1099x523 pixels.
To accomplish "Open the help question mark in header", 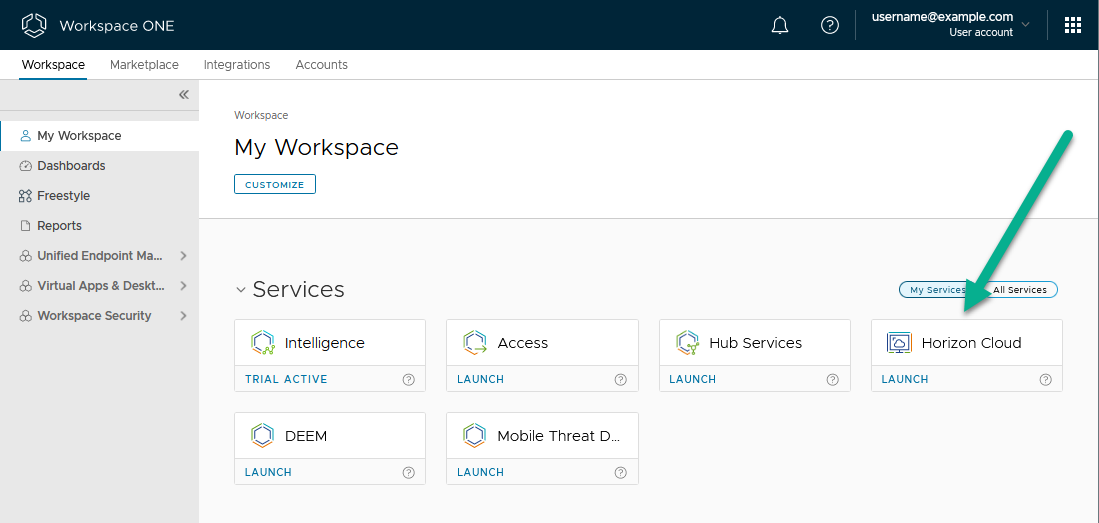I will 830,26.
